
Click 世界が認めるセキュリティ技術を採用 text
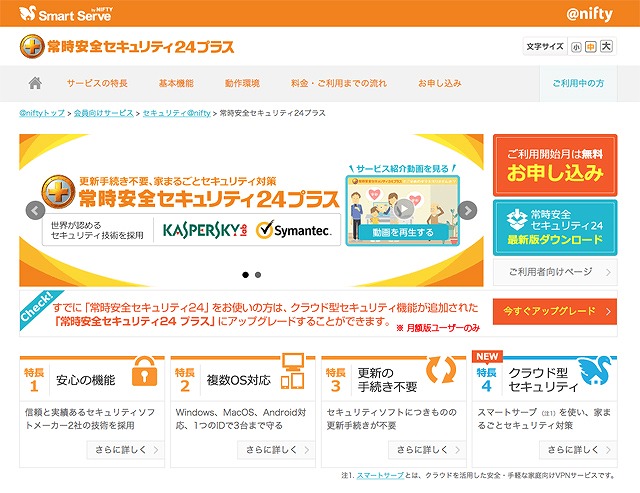[97, 230]
